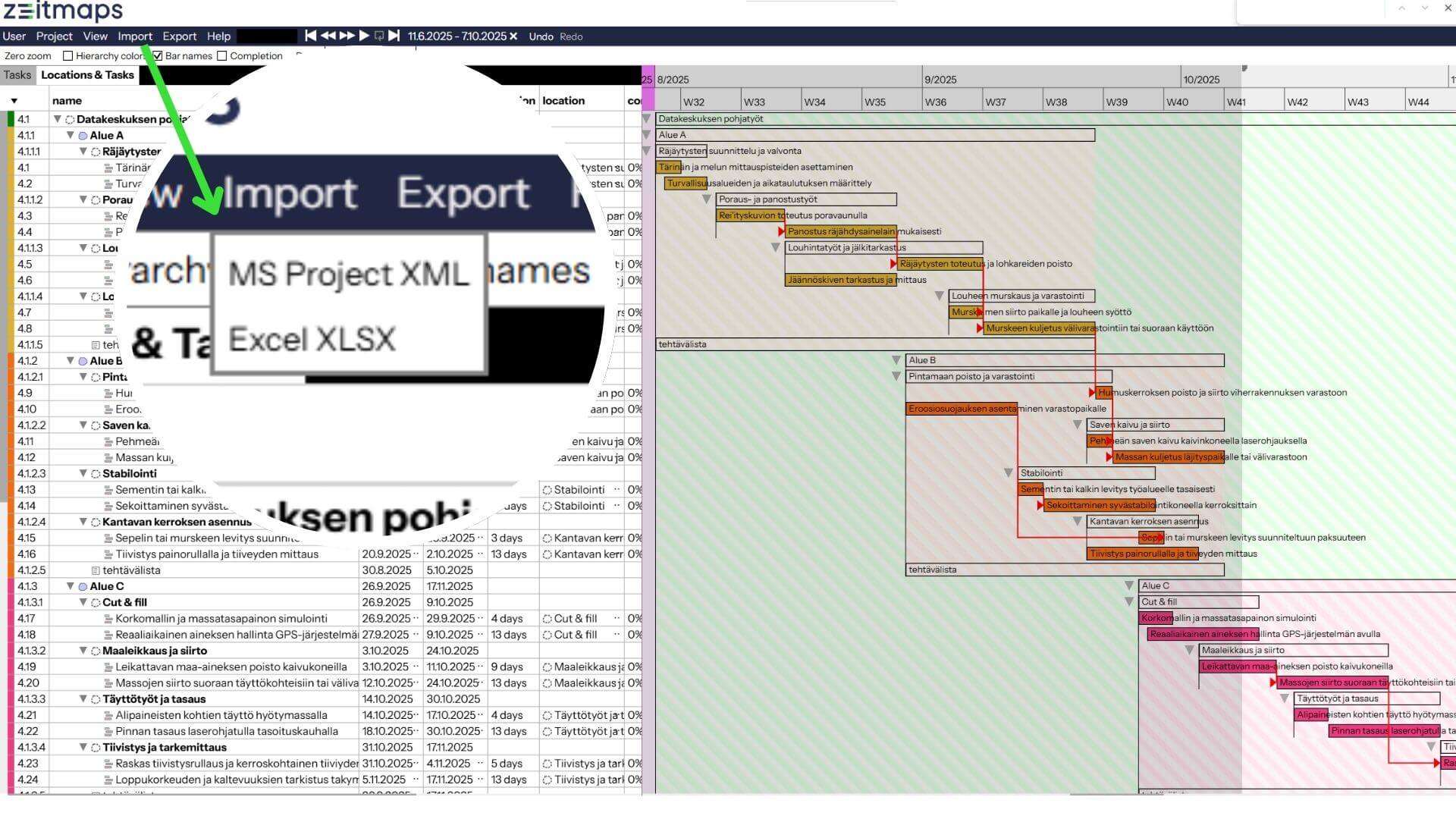Click dashed circle icon beside Cut & fill
The image size is (1456, 819).
pos(96,603)
